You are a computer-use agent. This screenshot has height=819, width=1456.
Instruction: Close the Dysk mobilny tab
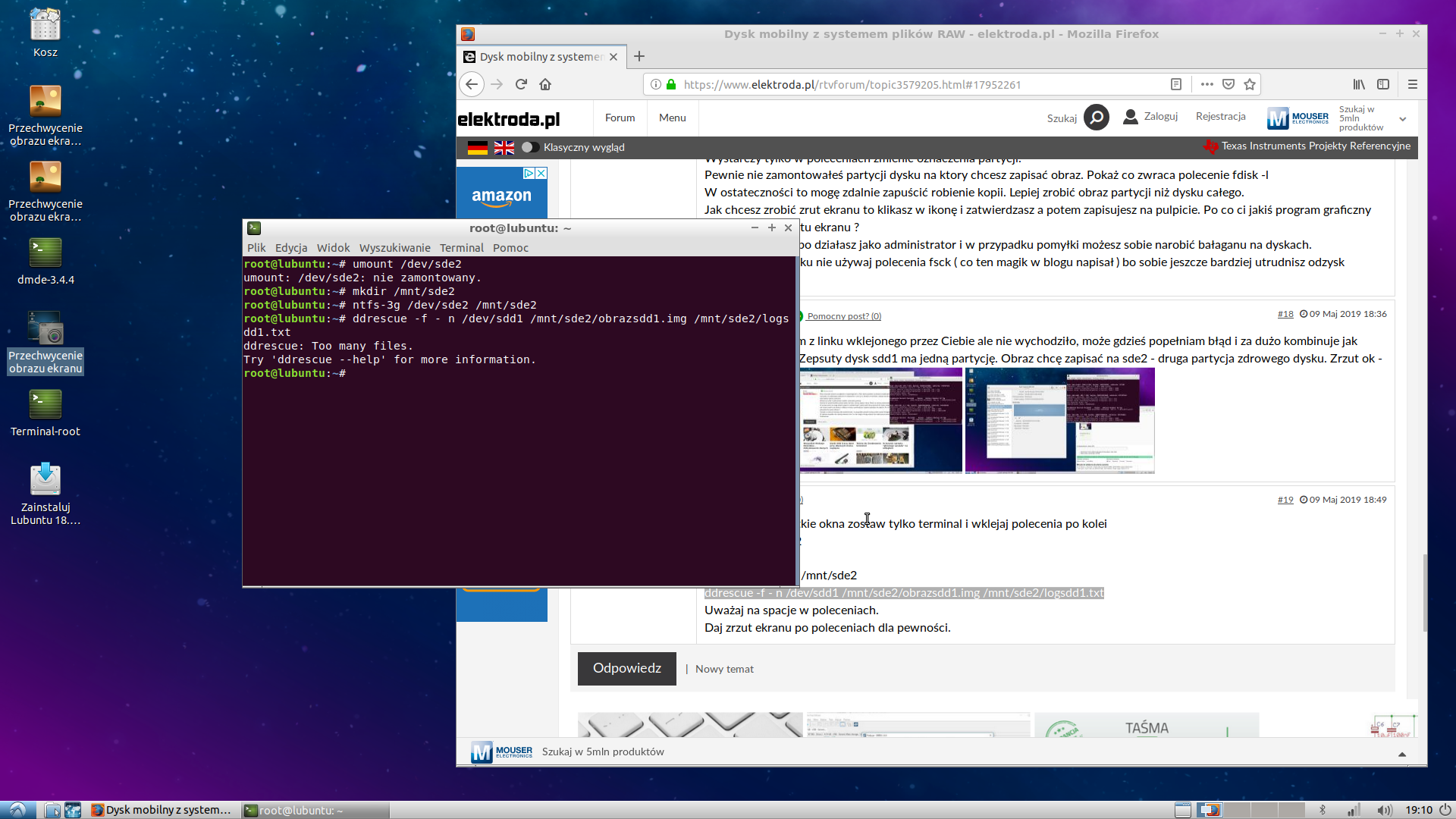[x=613, y=57]
